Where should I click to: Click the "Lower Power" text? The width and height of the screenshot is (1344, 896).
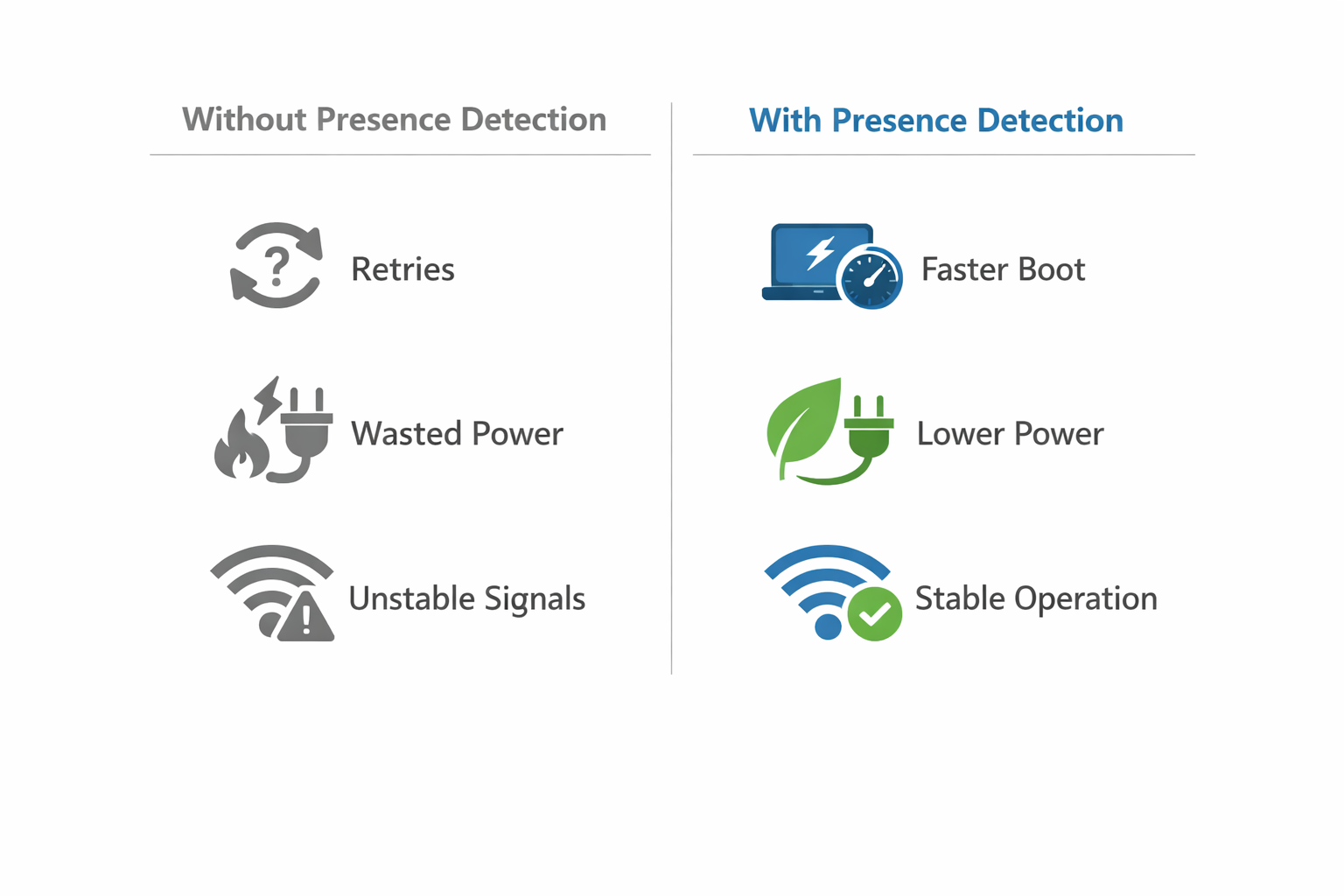(1010, 434)
